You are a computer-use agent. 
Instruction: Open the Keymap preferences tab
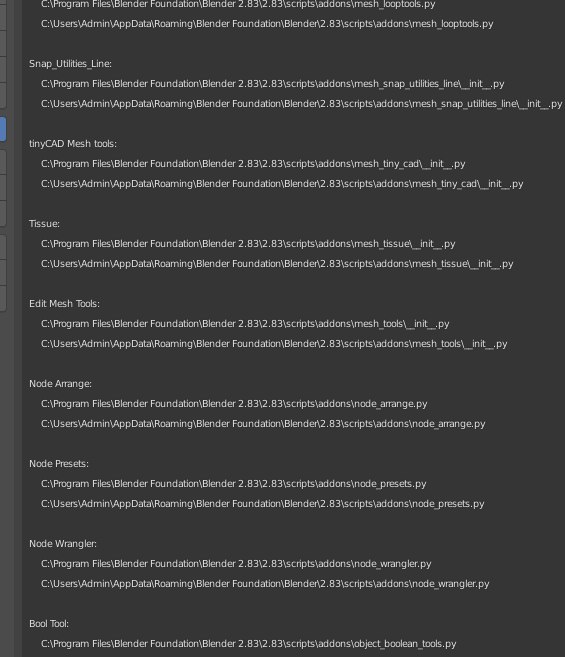click(3, 214)
